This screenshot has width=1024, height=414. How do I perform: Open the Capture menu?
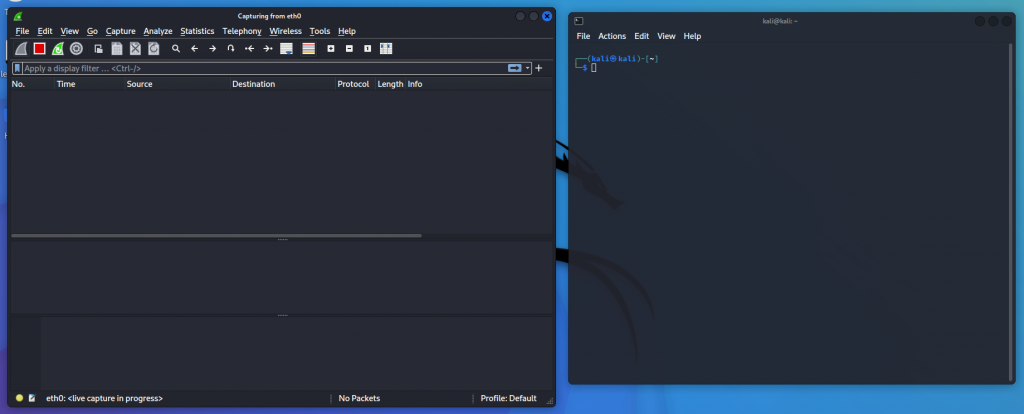121,31
